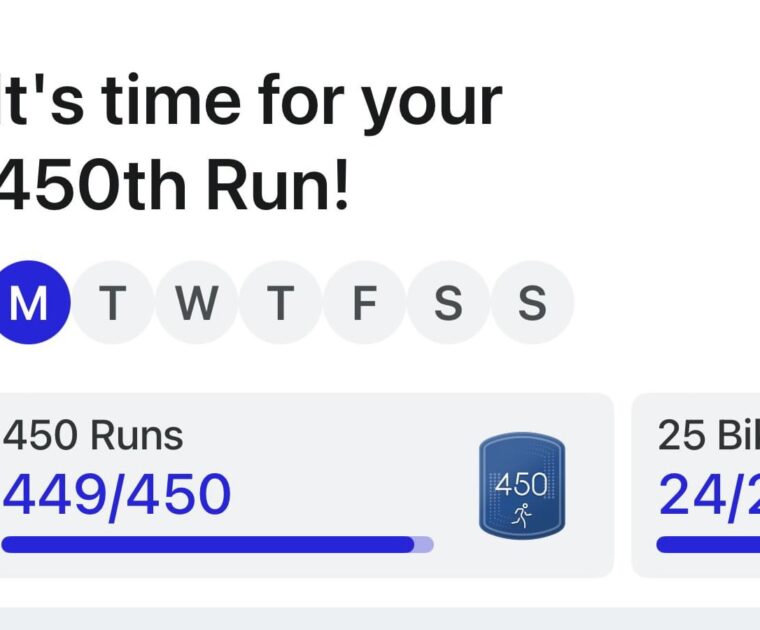Click the "450th Run!" heading line
The width and height of the screenshot is (760, 630).
click(x=175, y=188)
